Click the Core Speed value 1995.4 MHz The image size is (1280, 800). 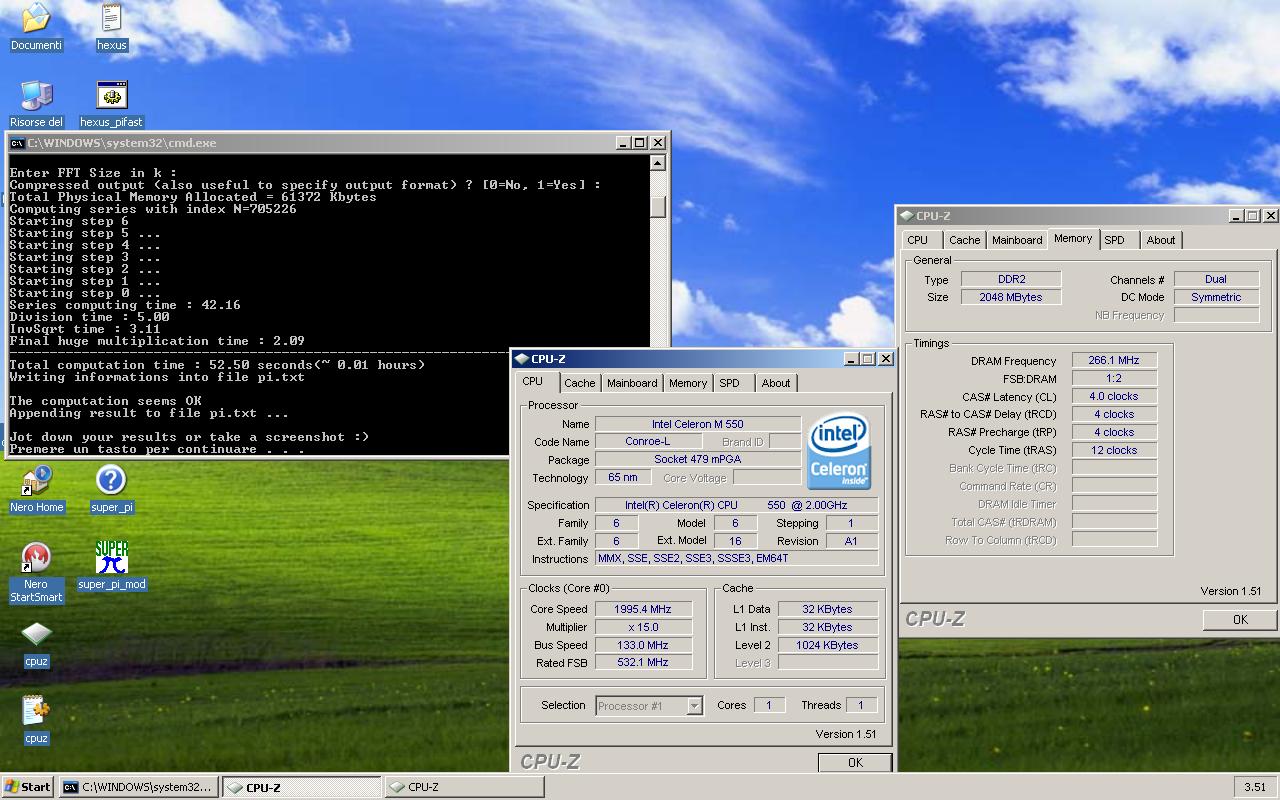(643, 609)
